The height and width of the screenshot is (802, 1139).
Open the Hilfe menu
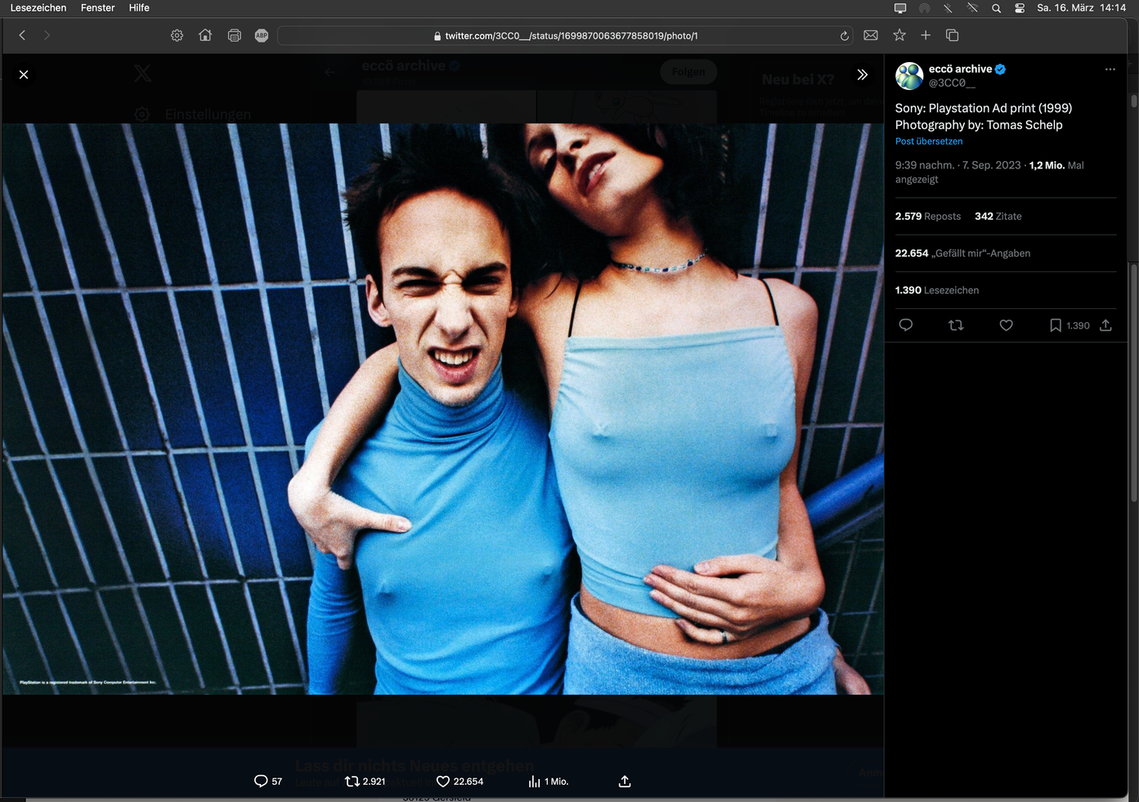pos(139,8)
